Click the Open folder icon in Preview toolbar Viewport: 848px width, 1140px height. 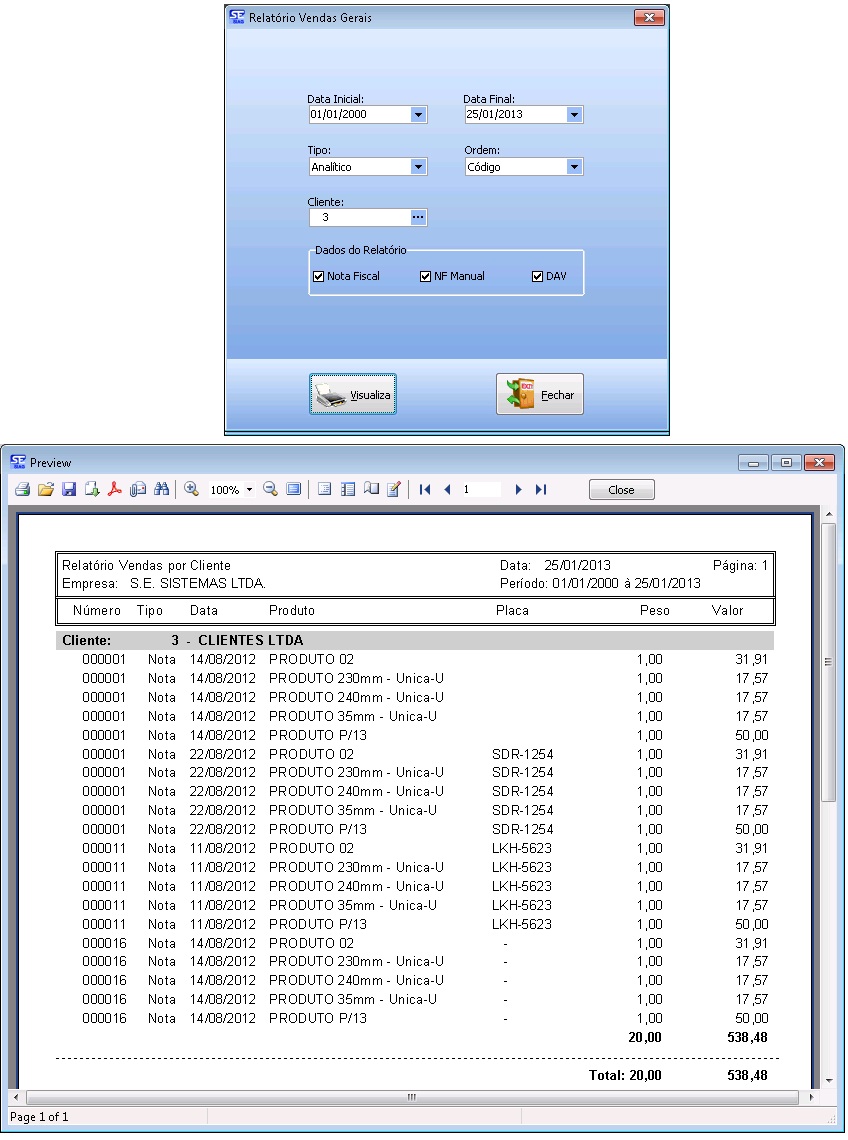[x=45, y=490]
